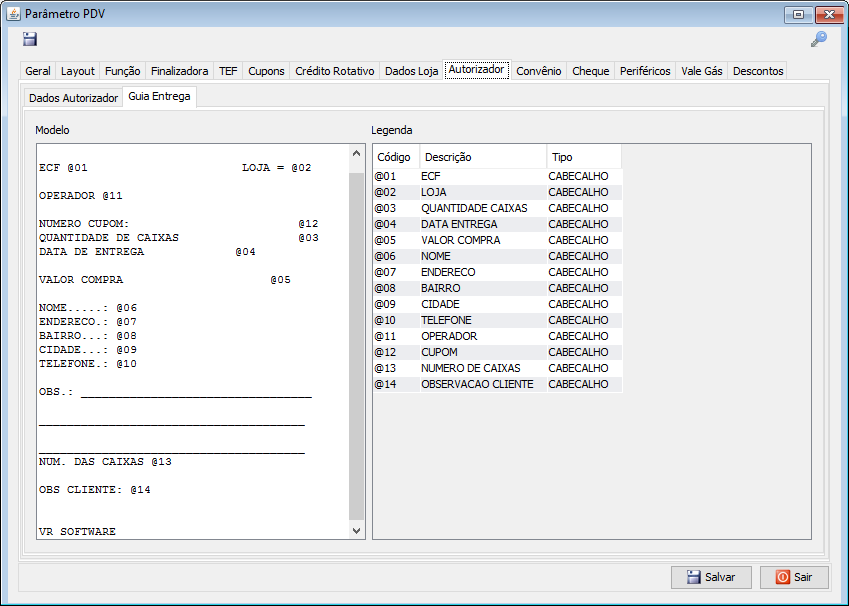Select the Autorizador tab
Screen dimensions: 849x606
pyautogui.click(x=476, y=70)
